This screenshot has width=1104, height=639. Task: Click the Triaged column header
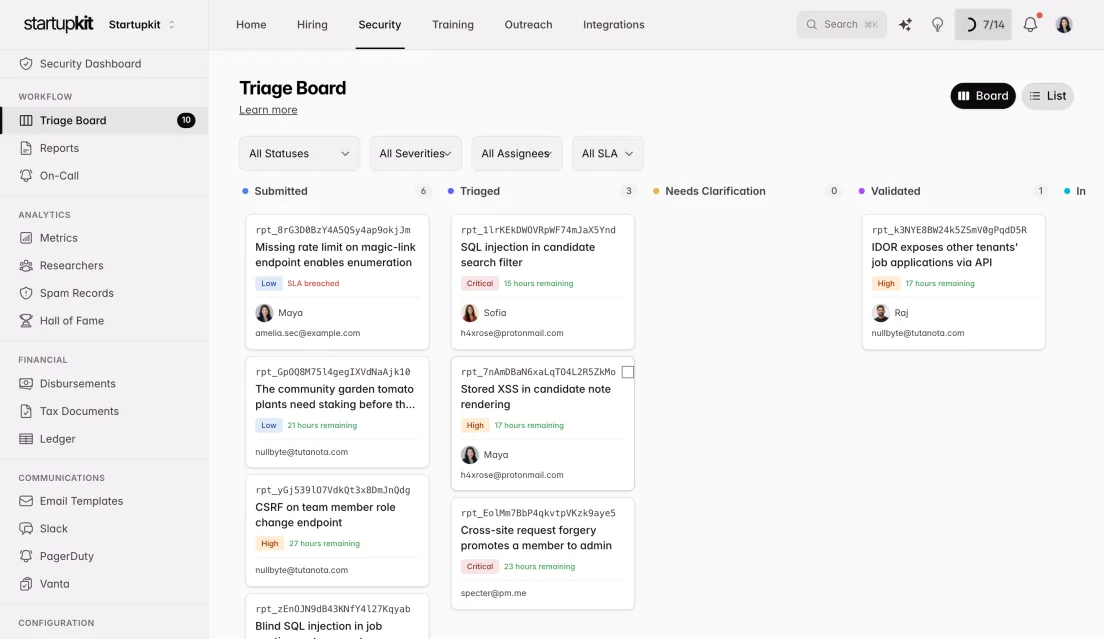pos(479,191)
